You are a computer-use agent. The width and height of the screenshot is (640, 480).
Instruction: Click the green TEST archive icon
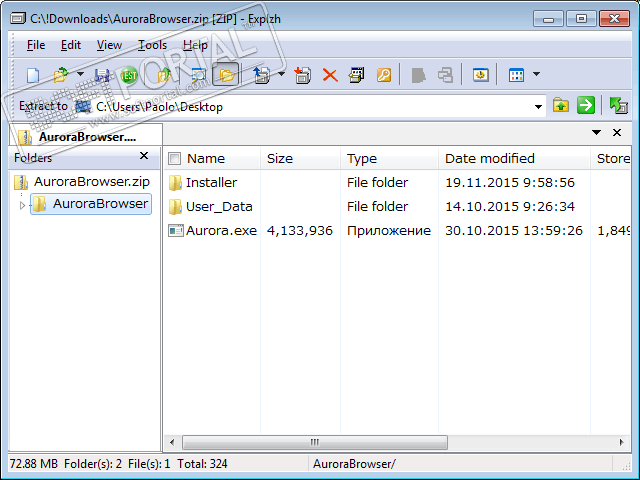(x=129, y=75)
